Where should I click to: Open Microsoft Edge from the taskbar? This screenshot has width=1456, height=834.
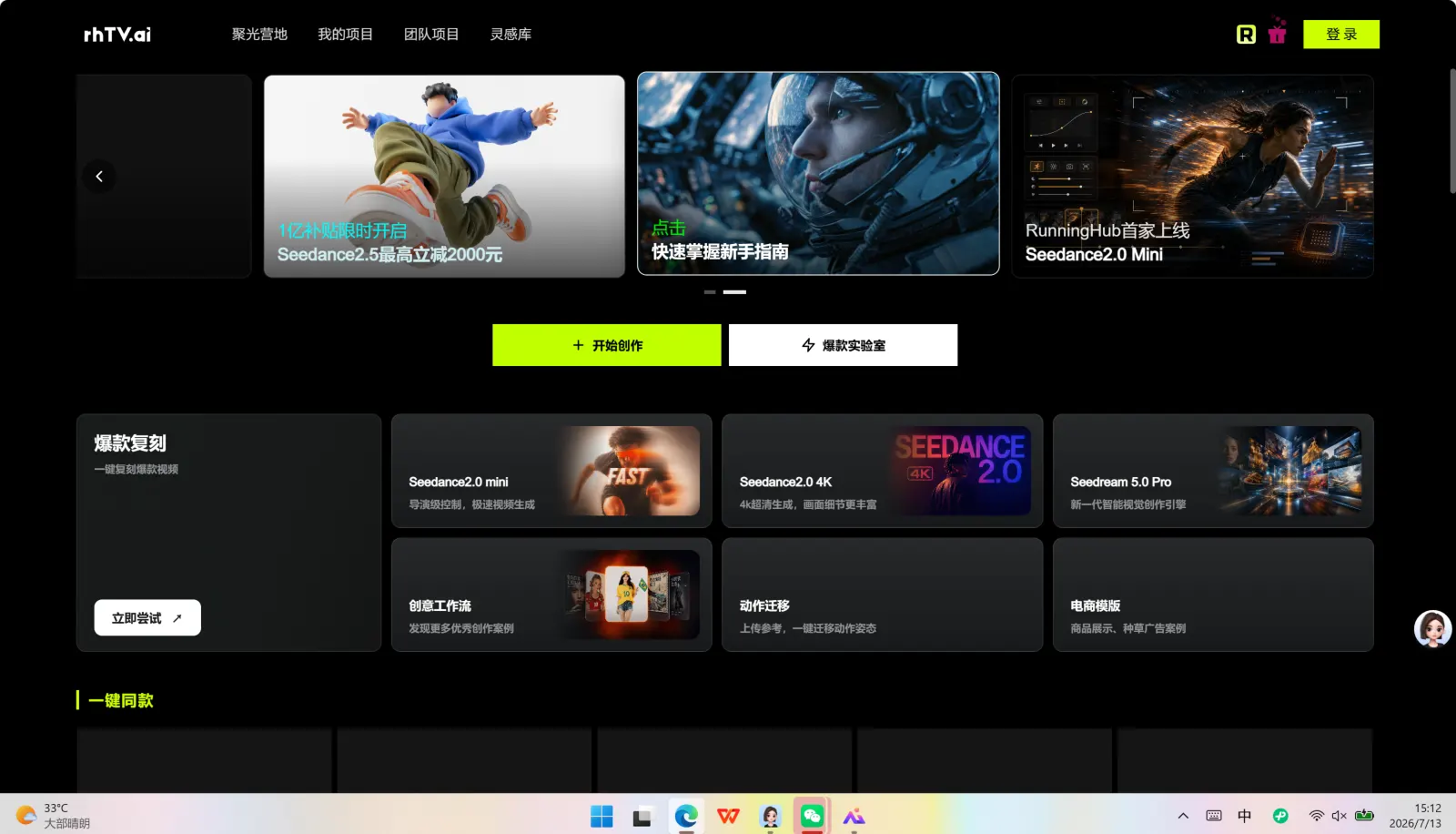click(685, 817)
